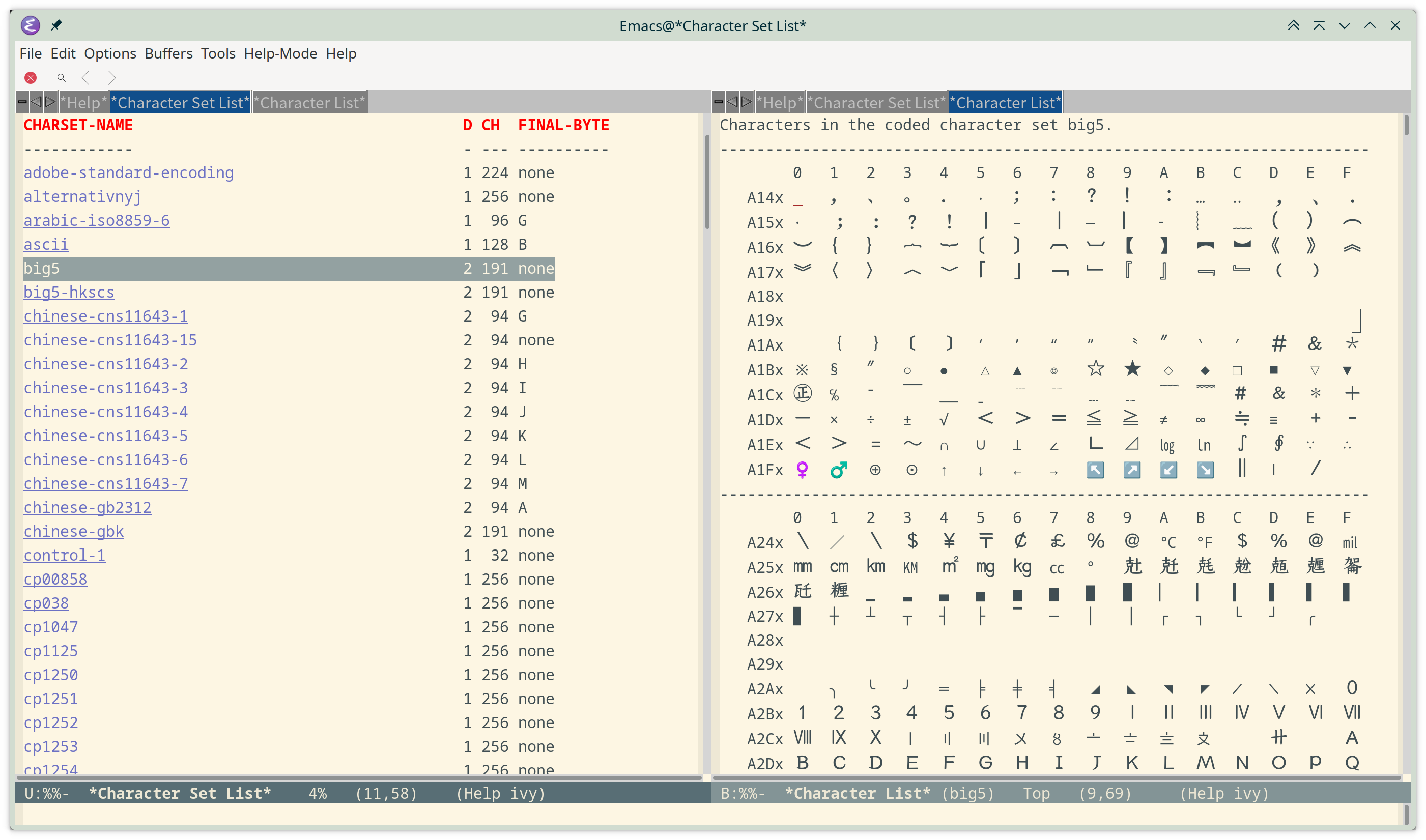This screenshot has height=840, width=1426.
Task: Click "(big5)" in right mode line
Action: coord(967,794)
